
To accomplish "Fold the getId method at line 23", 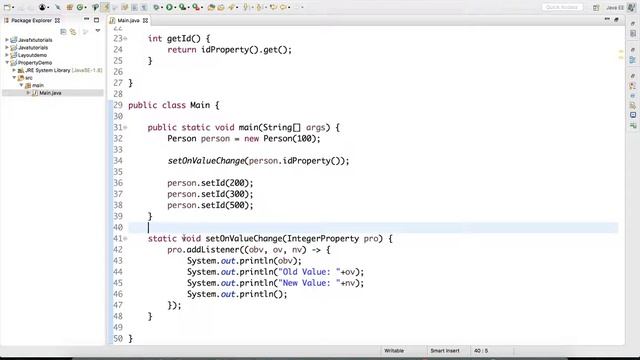I will [125, 38].
